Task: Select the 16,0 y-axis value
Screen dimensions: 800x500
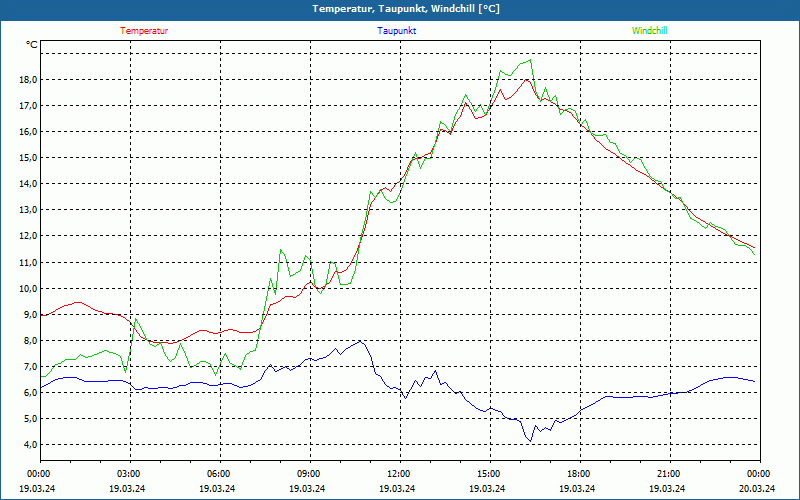Action: (x=28, y=132)
